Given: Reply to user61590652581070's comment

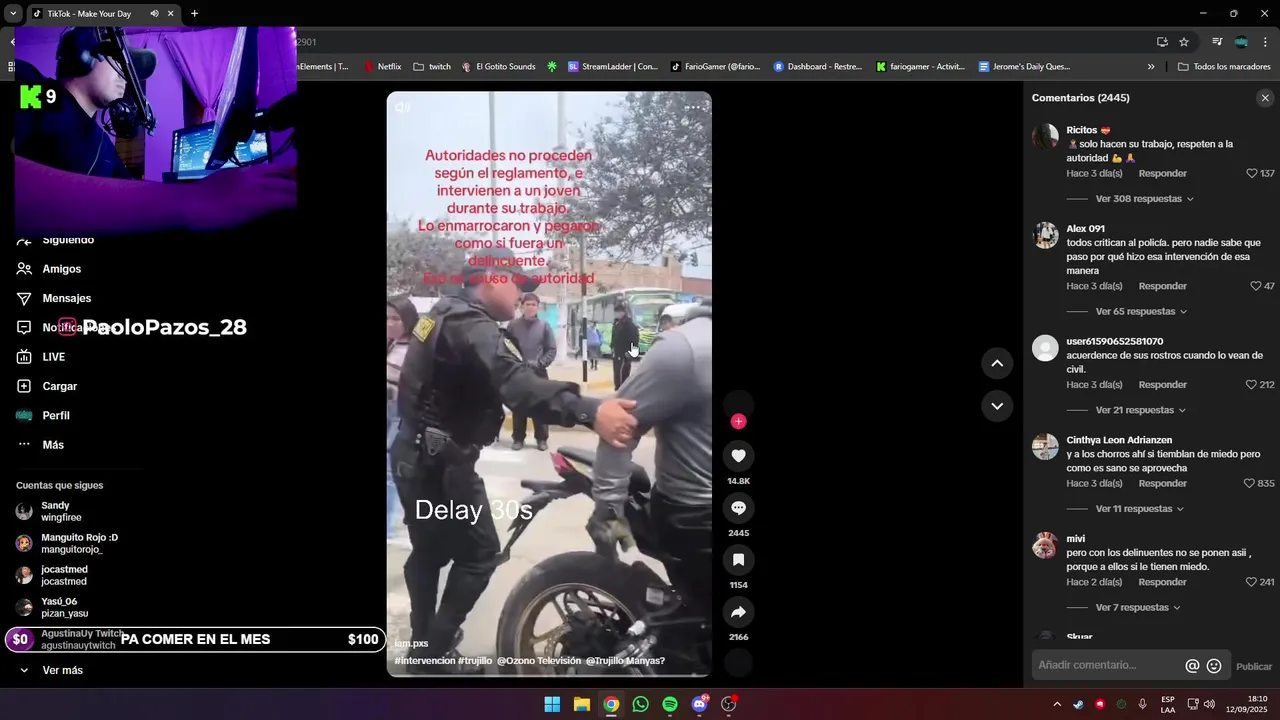Looking at the screenshot, I should 1162,385.
